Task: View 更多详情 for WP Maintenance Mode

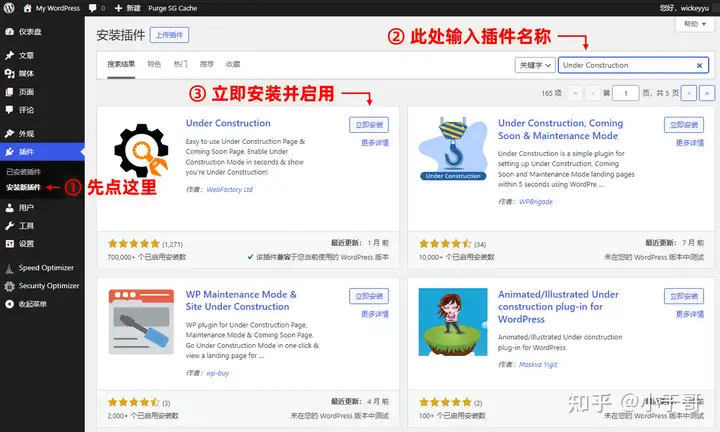Action: [375, 314]
